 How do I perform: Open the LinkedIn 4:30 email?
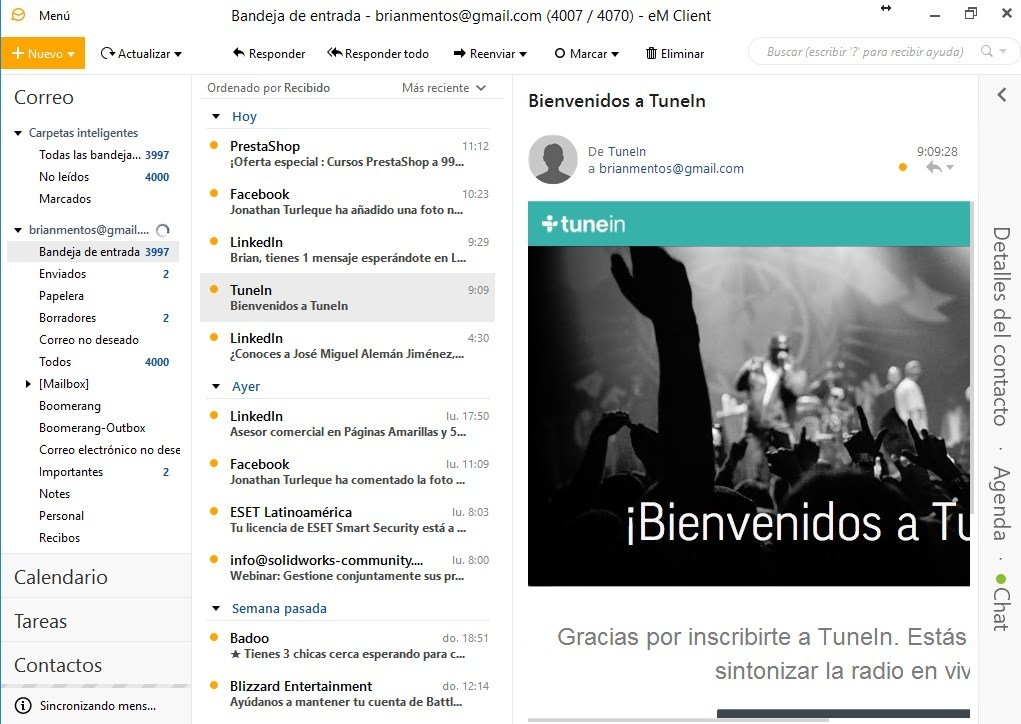(x=348, y=346)
